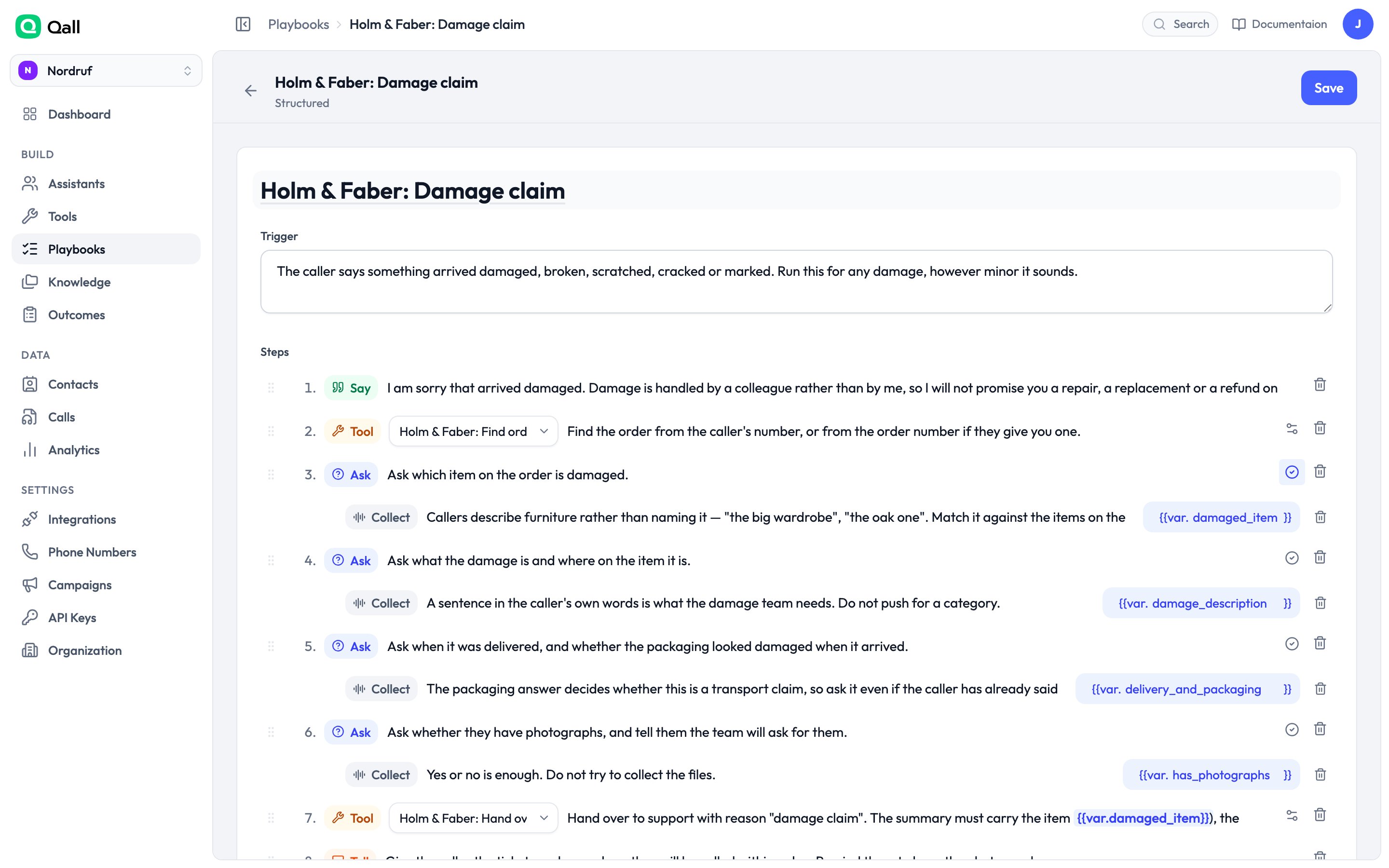Select the damaged_item variable chip
The height and width of the screenshot is (868, 1389).
pos(1221,517)
